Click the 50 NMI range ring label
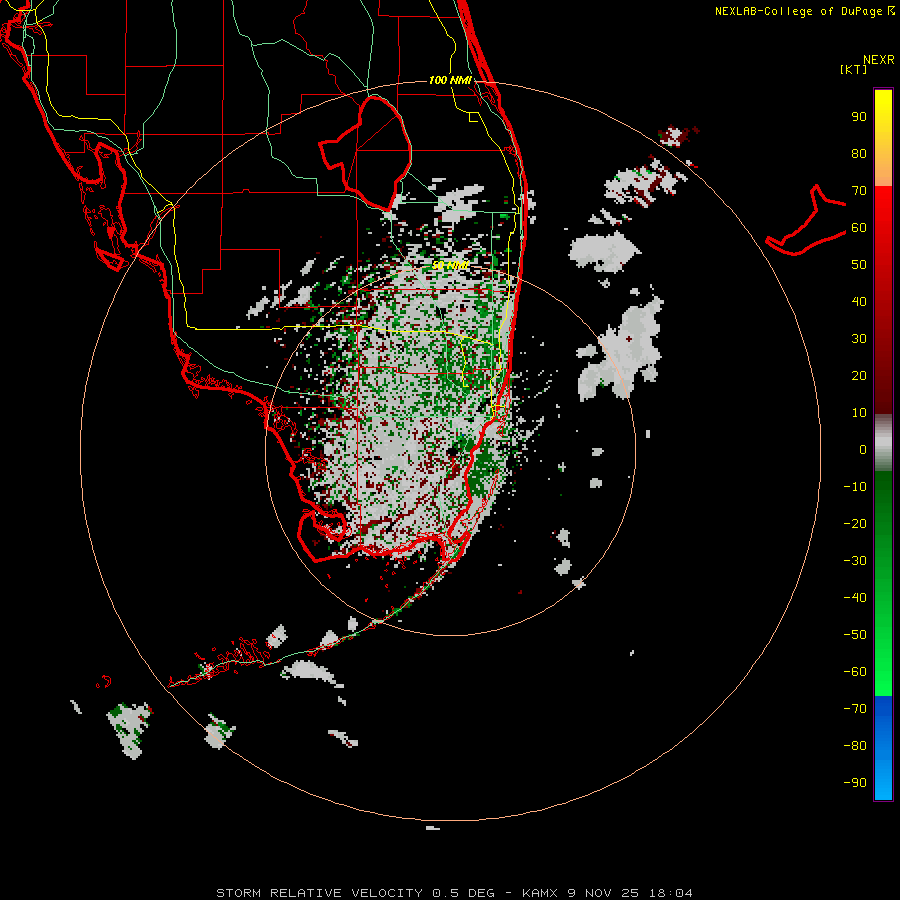The width and height of the screenshot is (900, 900). pyautogui.click(x=450, y=265)
